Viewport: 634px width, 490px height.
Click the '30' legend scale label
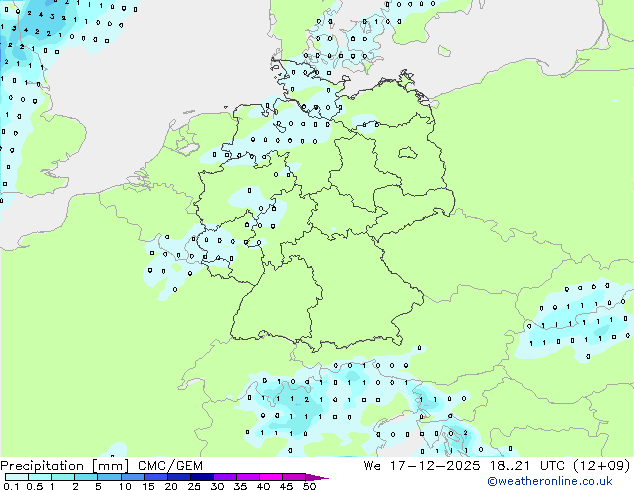[217, 486]
